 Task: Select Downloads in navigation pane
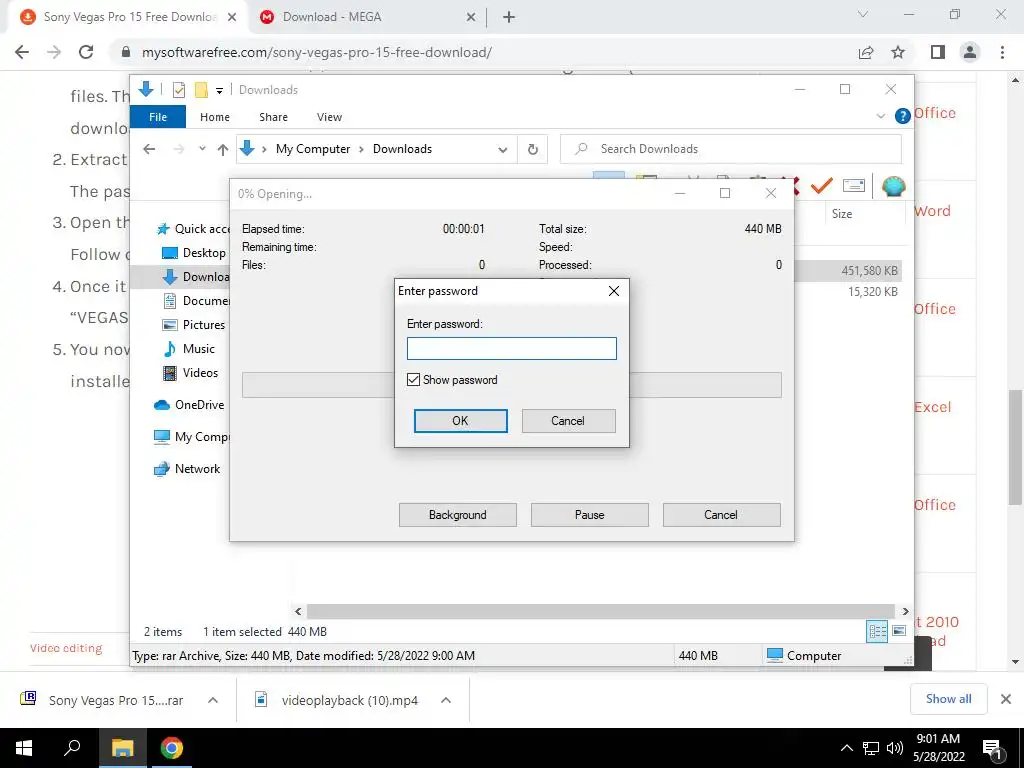tap(196, 277)
